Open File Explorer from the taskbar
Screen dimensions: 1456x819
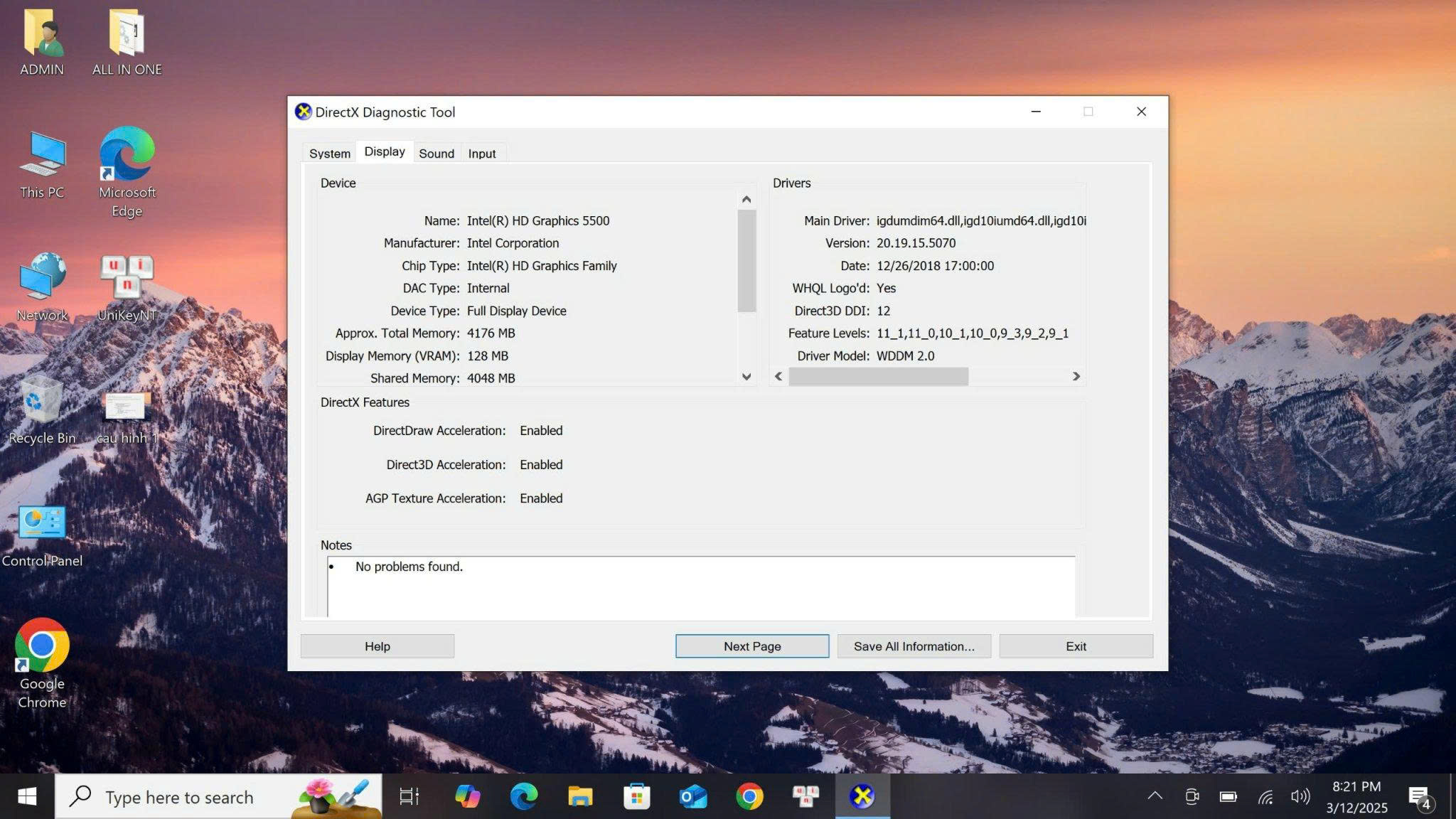click(x=580, y=796)
